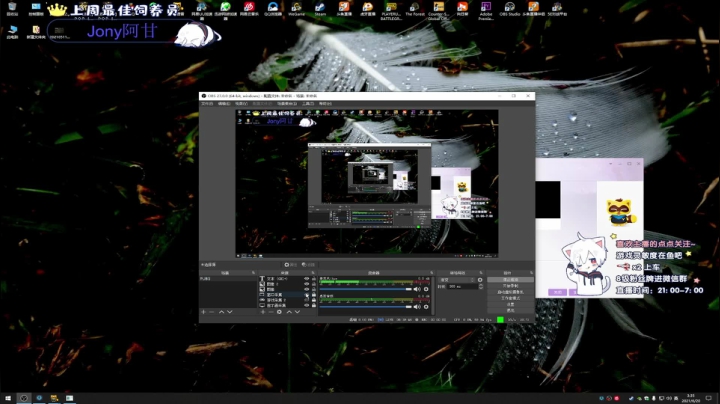Add a new source with the plus icon
The width and height of the screenshot is (720, 404).
261,312
